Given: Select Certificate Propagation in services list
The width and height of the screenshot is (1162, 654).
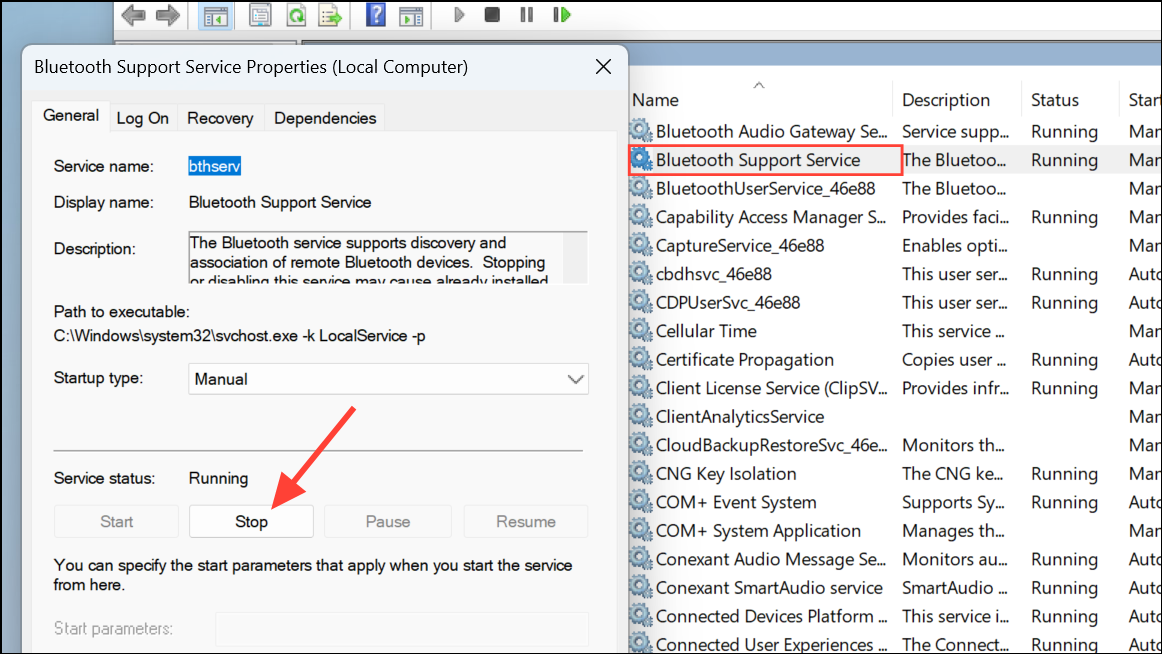Looking at the screenshot, I should [x=745, y=359].
